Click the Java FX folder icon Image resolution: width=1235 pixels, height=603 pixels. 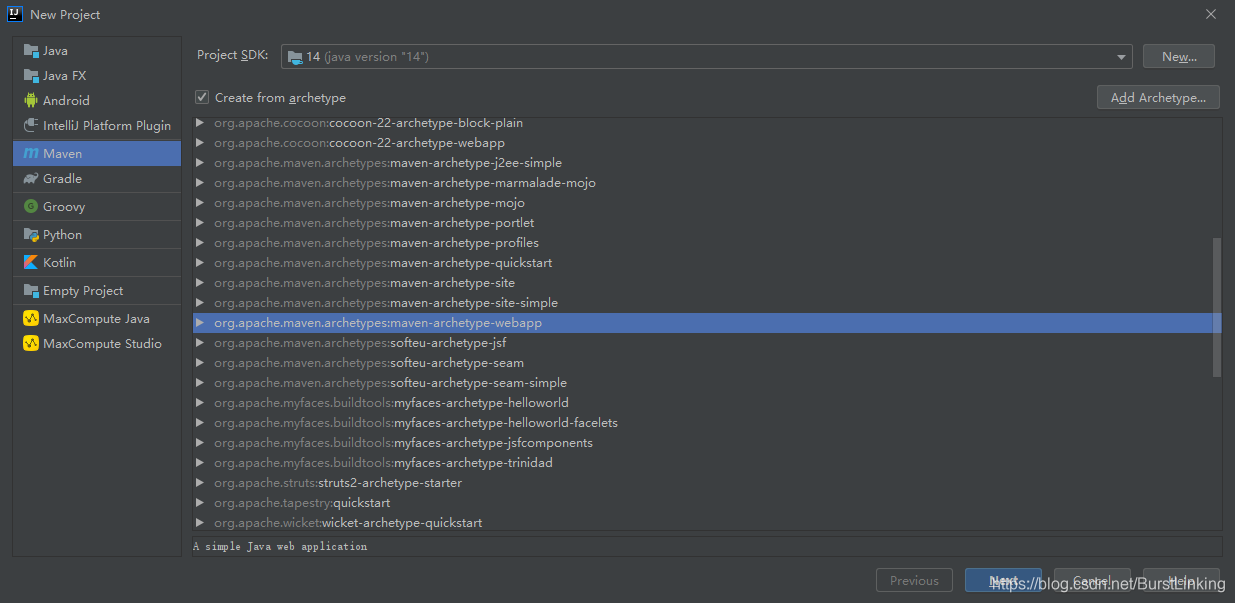30,76
